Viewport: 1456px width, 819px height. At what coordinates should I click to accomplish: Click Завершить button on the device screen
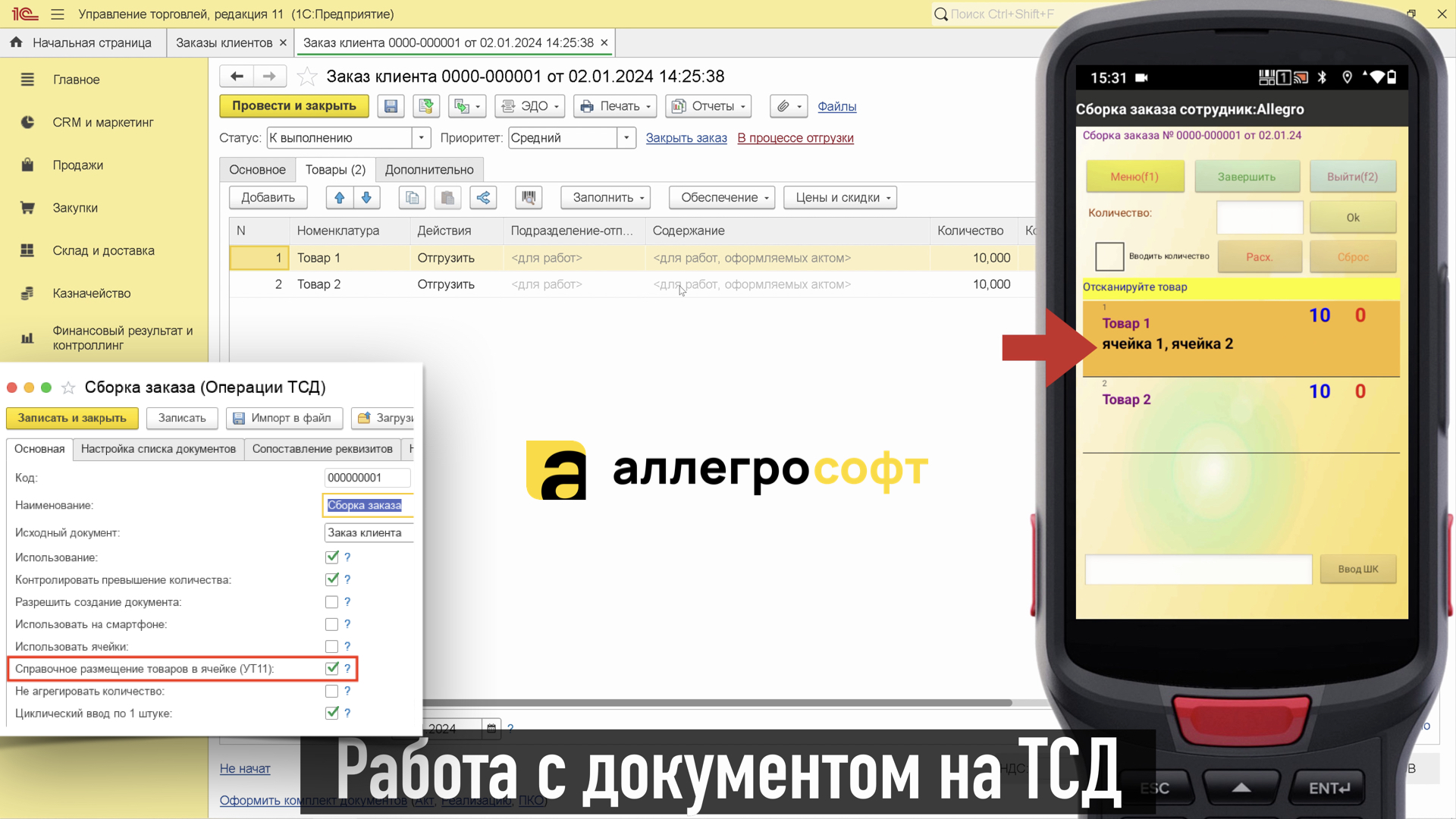tap(1247, 177)
